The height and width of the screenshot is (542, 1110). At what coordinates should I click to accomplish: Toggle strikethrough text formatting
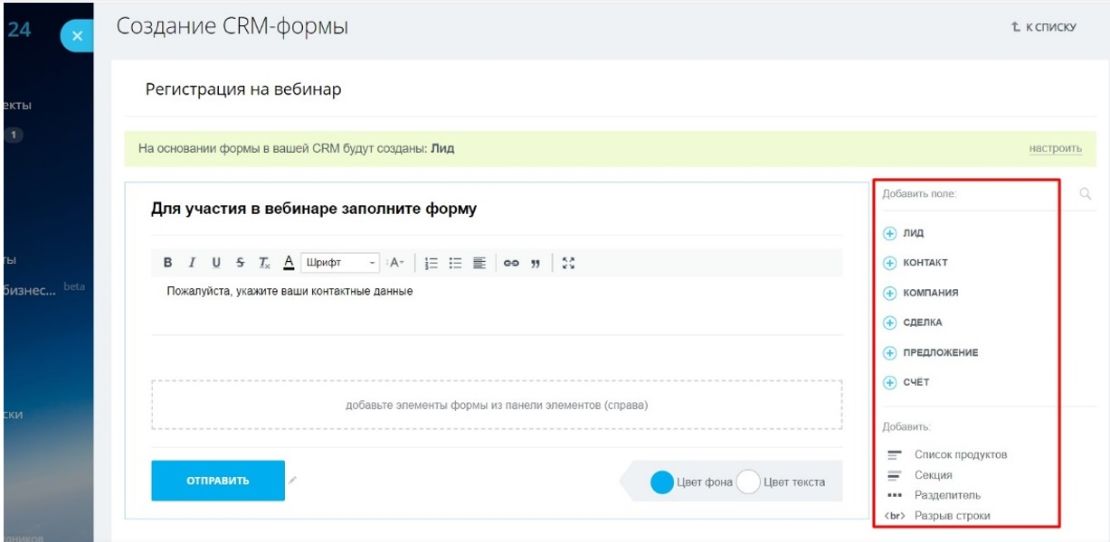(x=240, y=263)
